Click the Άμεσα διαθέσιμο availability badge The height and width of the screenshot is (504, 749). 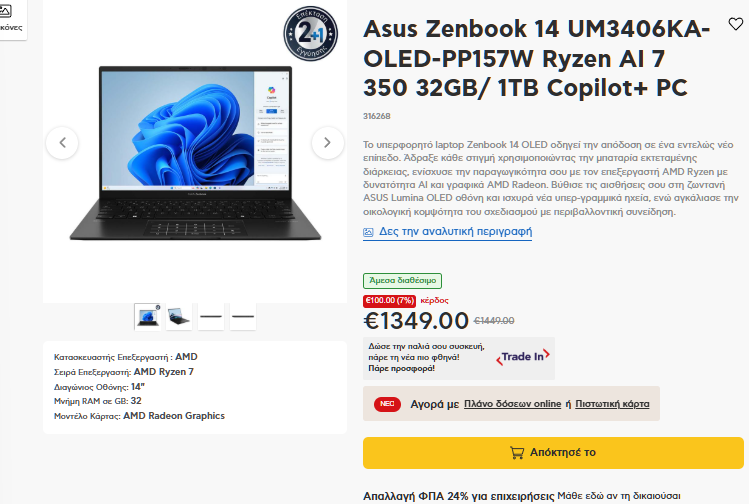[x=402, y=280]
